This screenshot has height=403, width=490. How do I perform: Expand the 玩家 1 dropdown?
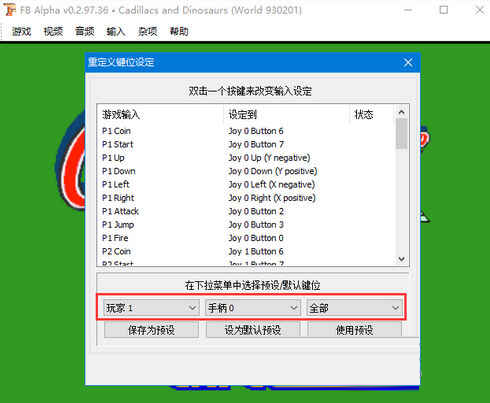[151, 308]
